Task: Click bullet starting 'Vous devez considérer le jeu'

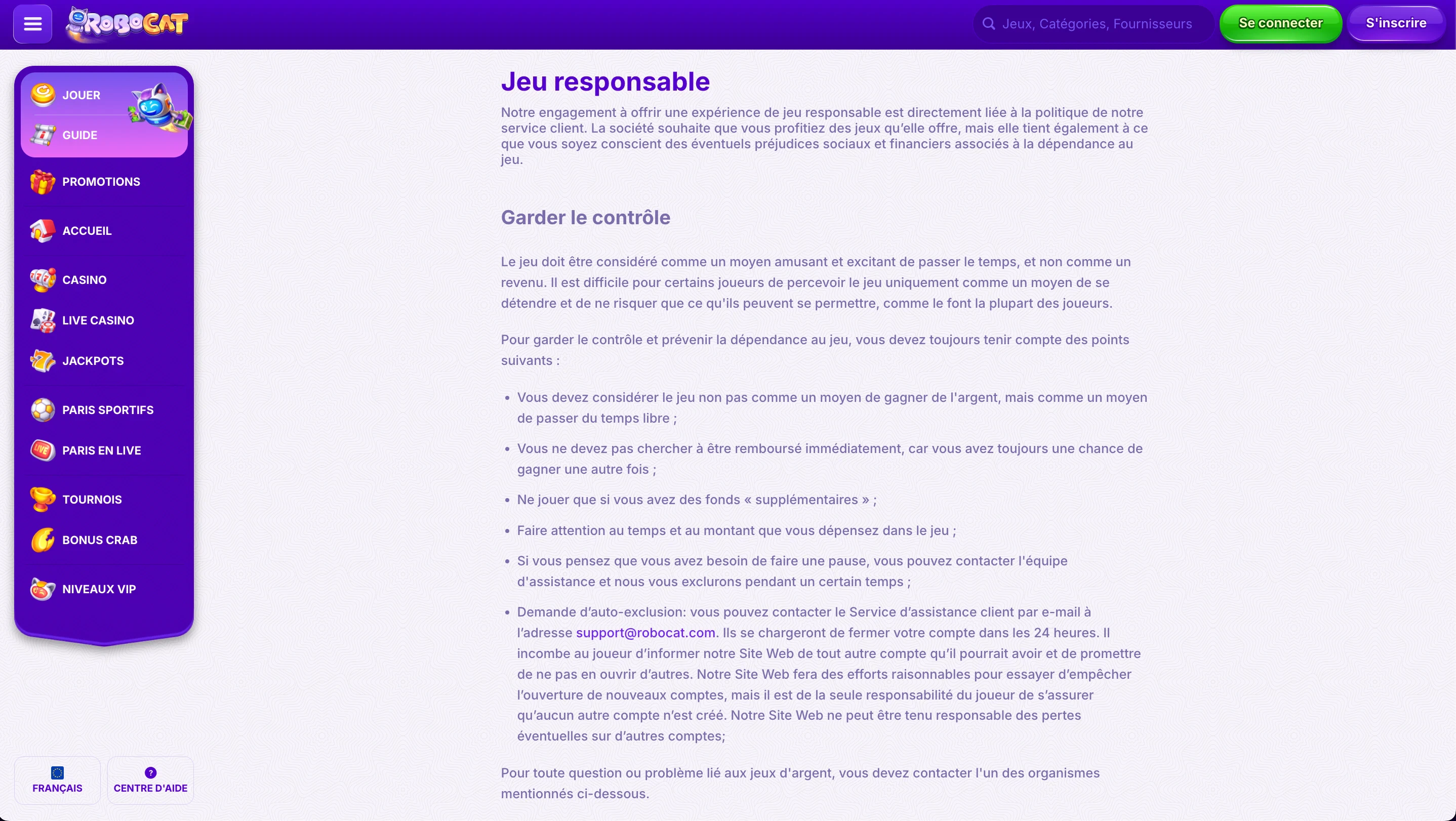Action: (x=832, y=407)
